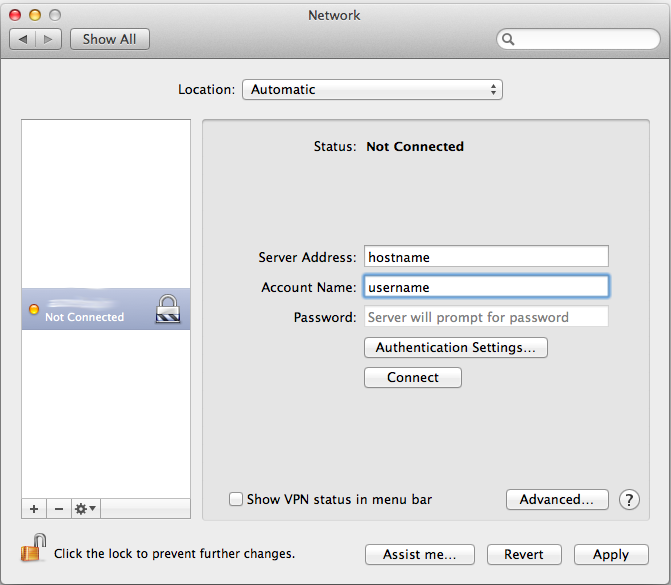Click the padlock to prevent changes
Viewport: 671px width, 585px height.
coord(34,549)
